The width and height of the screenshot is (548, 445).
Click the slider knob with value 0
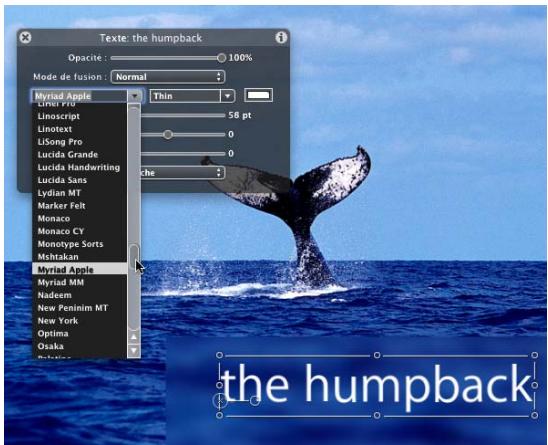[x=168, y=135]
